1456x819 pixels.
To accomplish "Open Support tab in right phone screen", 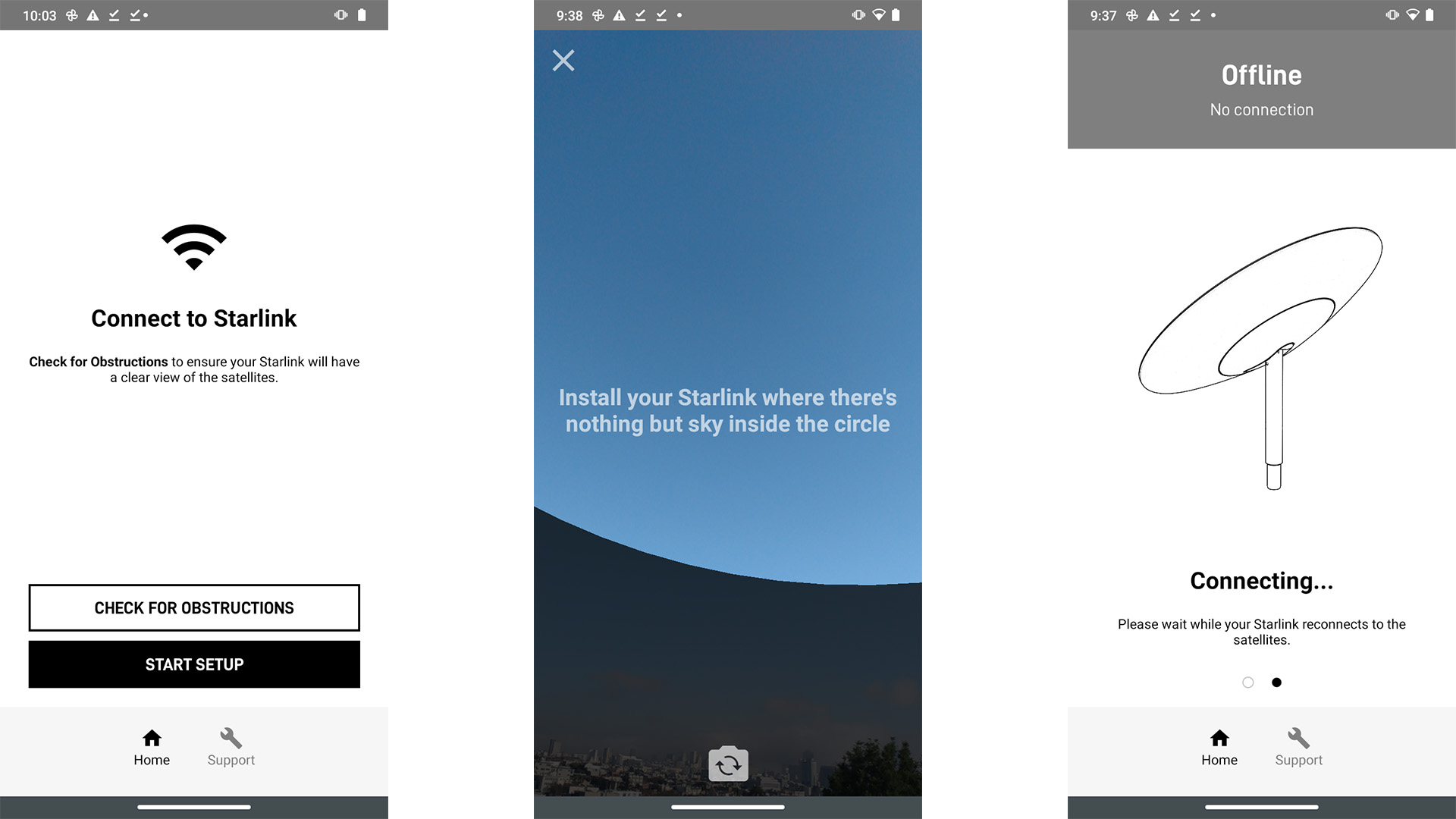I will (x=1299, y=748).
